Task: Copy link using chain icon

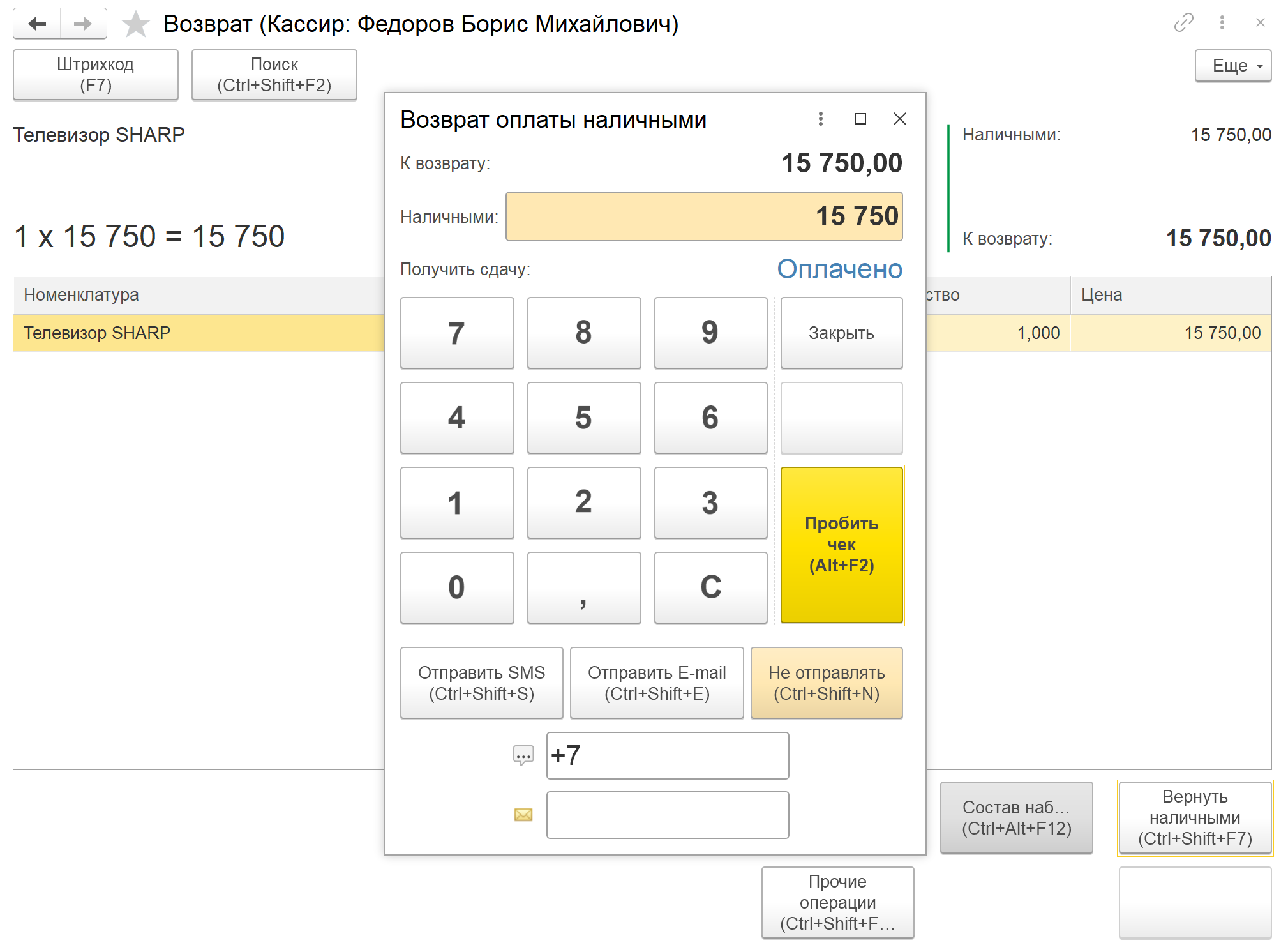Action: 1183,23
